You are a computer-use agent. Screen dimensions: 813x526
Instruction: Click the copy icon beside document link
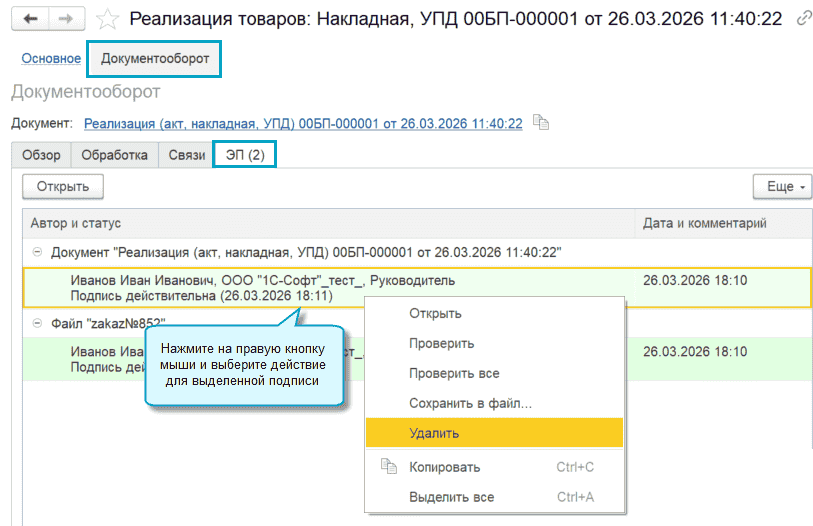541,123
